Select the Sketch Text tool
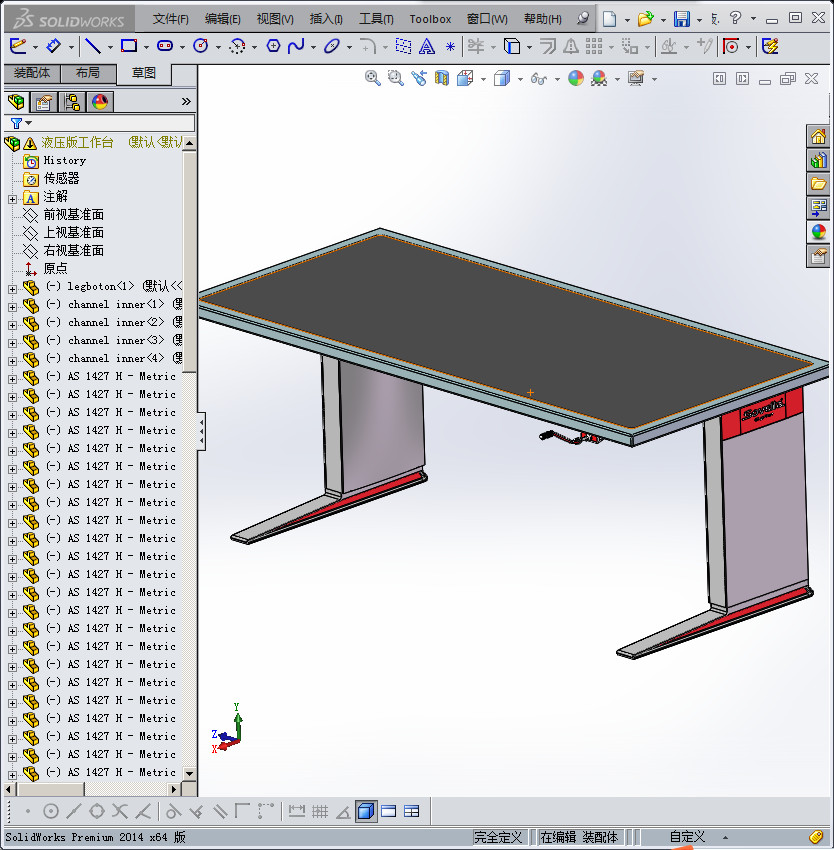The width and height of the screenshot is (834, 850). point(427,47)
